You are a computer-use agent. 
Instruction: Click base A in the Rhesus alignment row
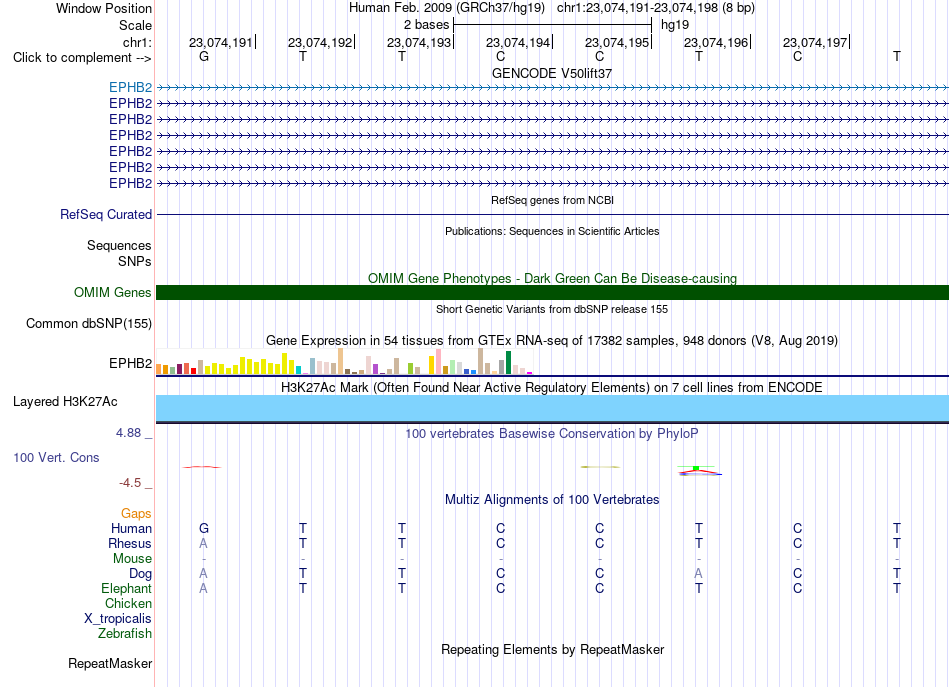pos(203,543)
